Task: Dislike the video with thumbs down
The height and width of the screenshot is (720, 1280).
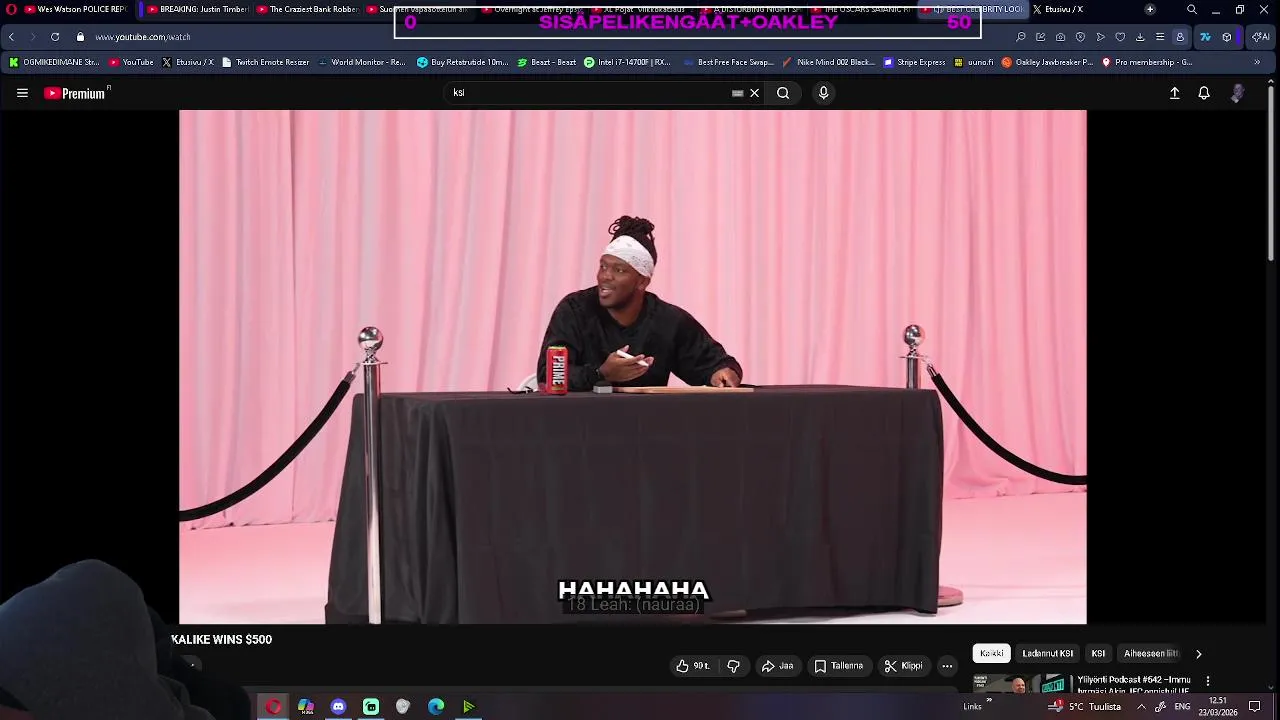Action: tap(733, 666)
